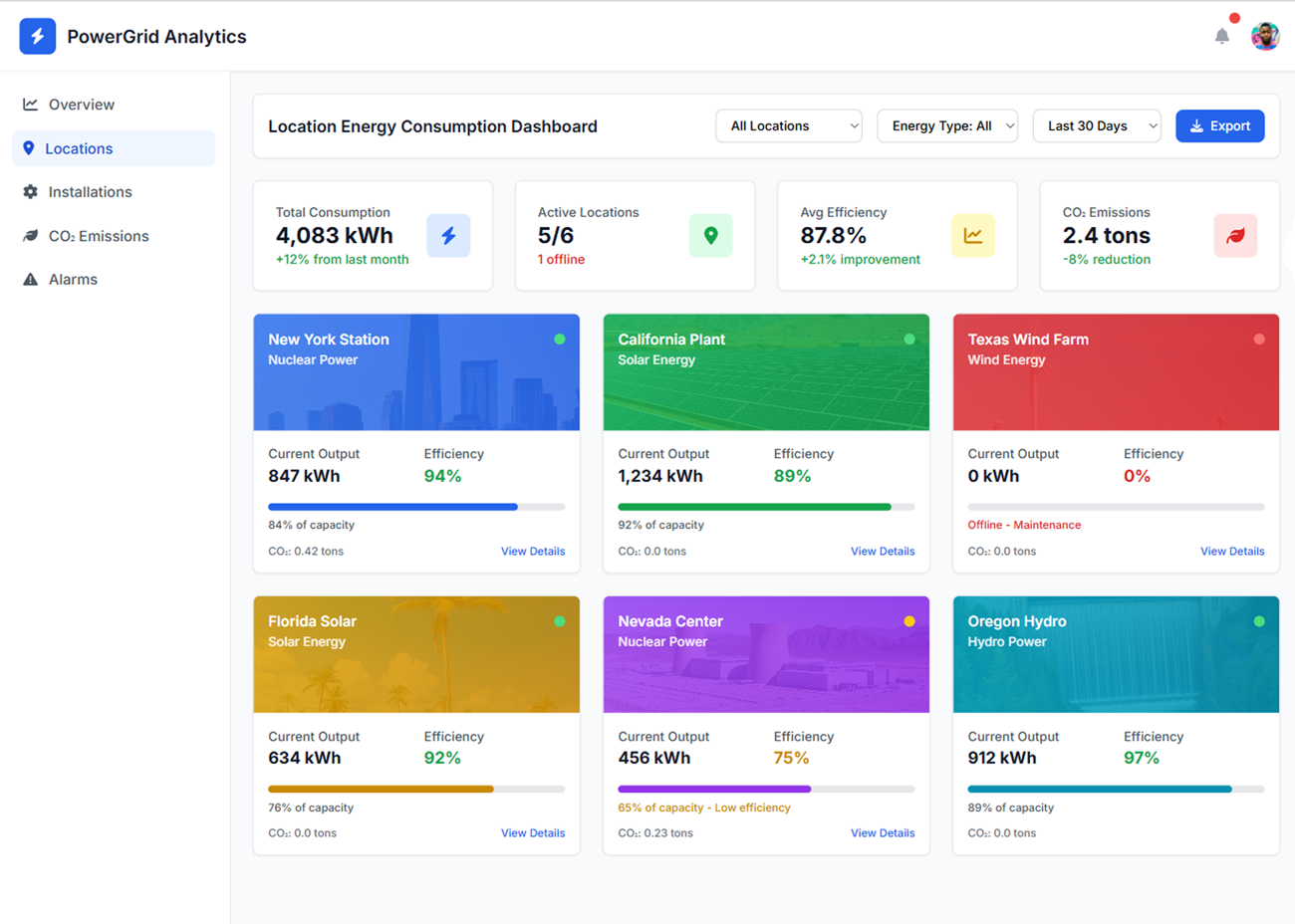Click the user profile avatar
Screen dimensions: 1295x924
coord(1264,37)
